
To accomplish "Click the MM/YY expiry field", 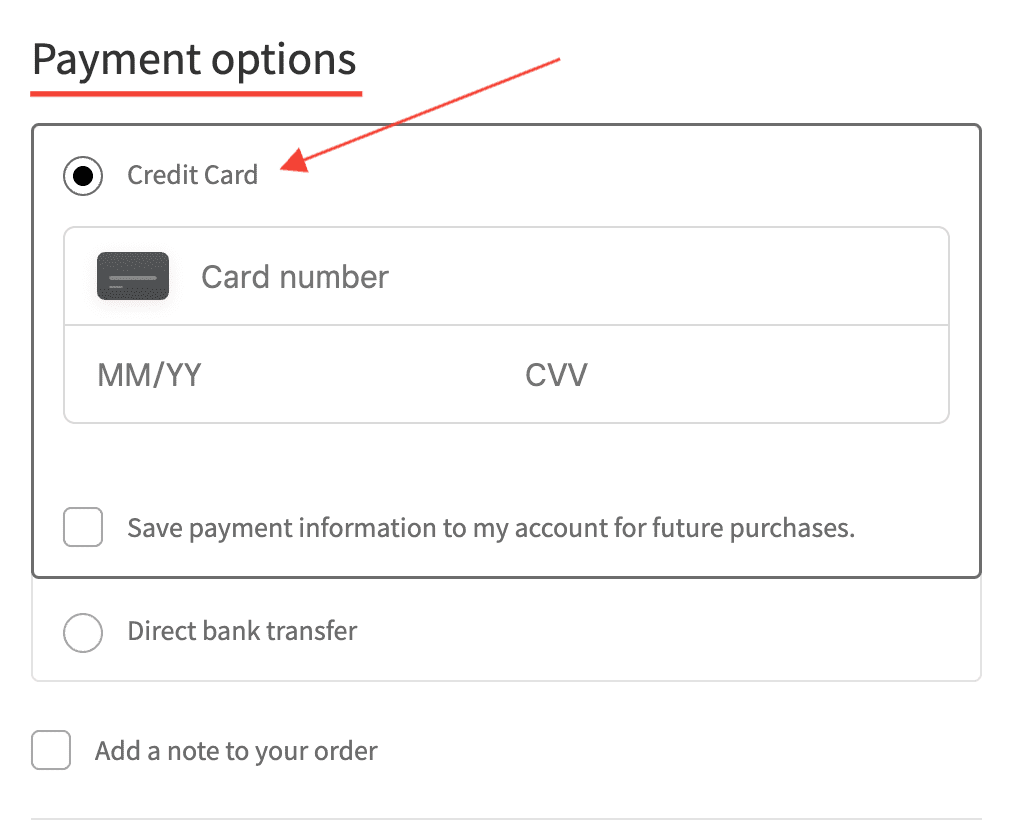I will [x=250, y=375].
